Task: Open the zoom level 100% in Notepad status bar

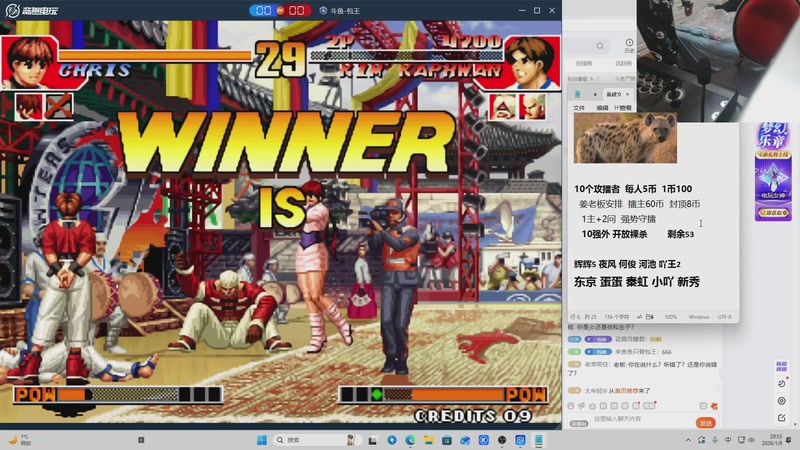Action: [670, 317]
